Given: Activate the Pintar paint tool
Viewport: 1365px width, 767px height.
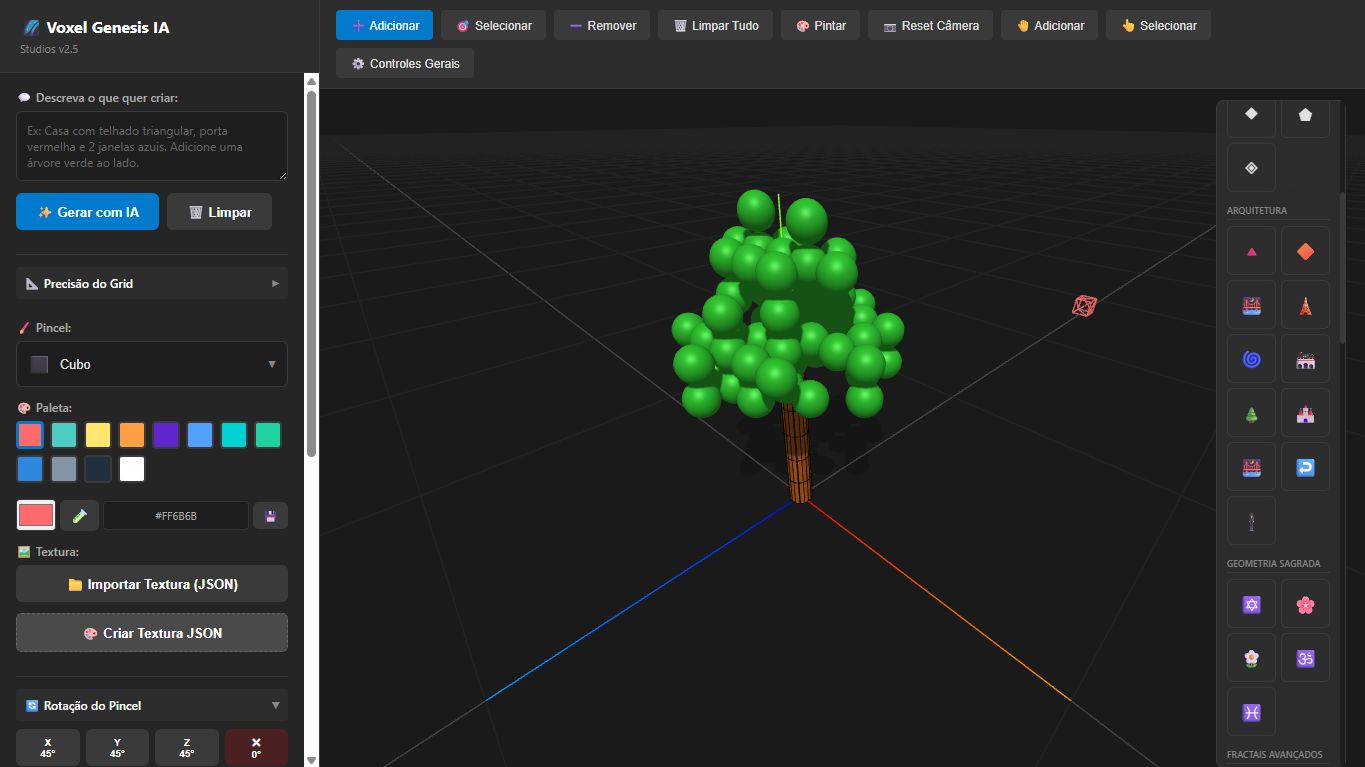Looking at the screenshot, I should tap(820, 25).
